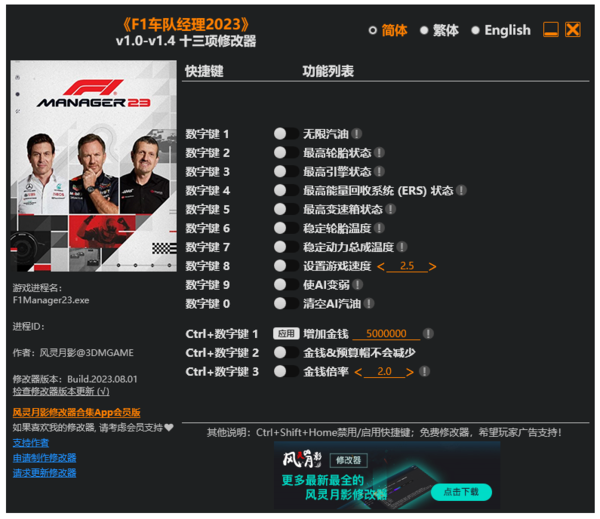This screenshot has width=600, height=519.
Task: Enable 稳定动力总成温度 switch
Action: point(286,247)
